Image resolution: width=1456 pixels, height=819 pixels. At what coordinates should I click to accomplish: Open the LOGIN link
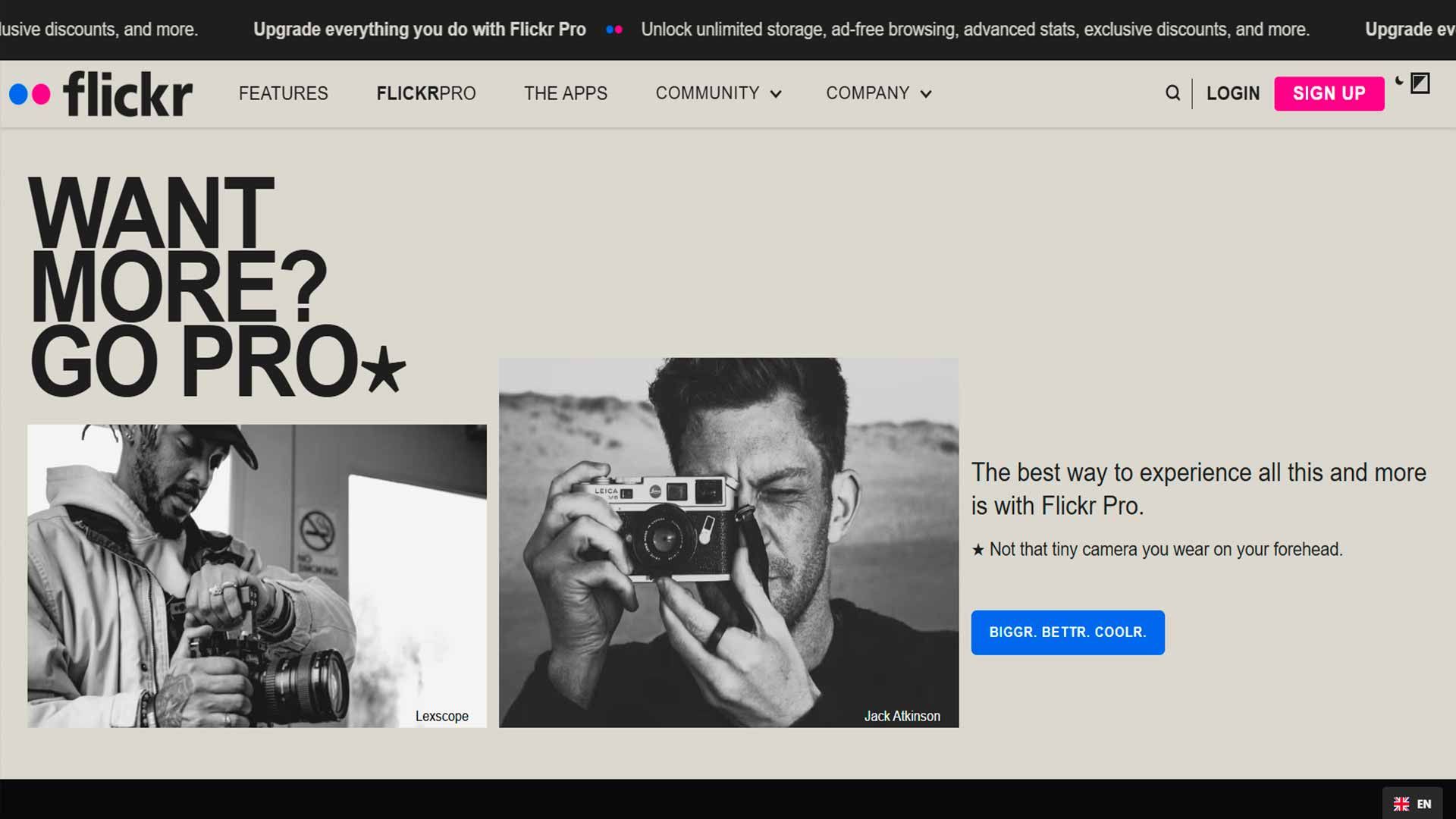pyautogui.click(x=1233, y=93)
